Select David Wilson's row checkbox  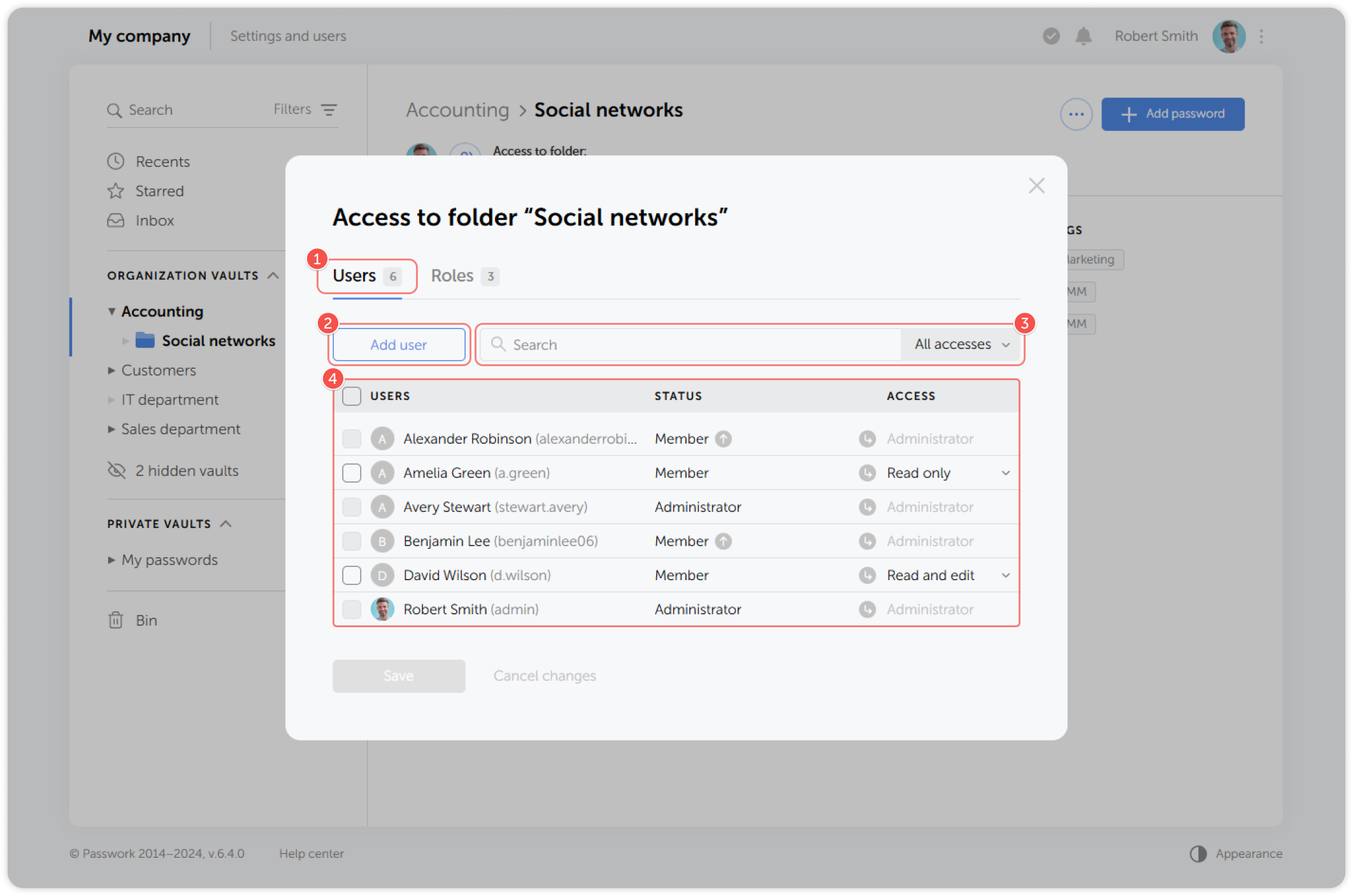352,575
